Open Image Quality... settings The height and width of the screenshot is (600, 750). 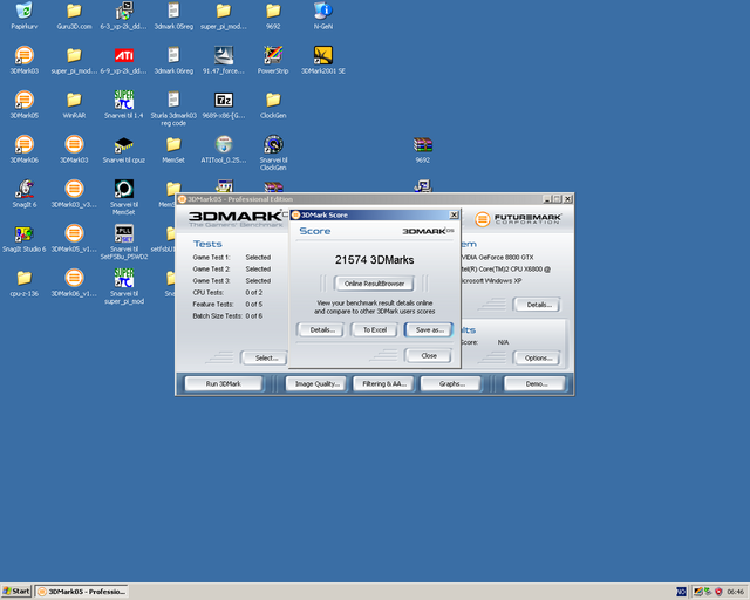316,384
